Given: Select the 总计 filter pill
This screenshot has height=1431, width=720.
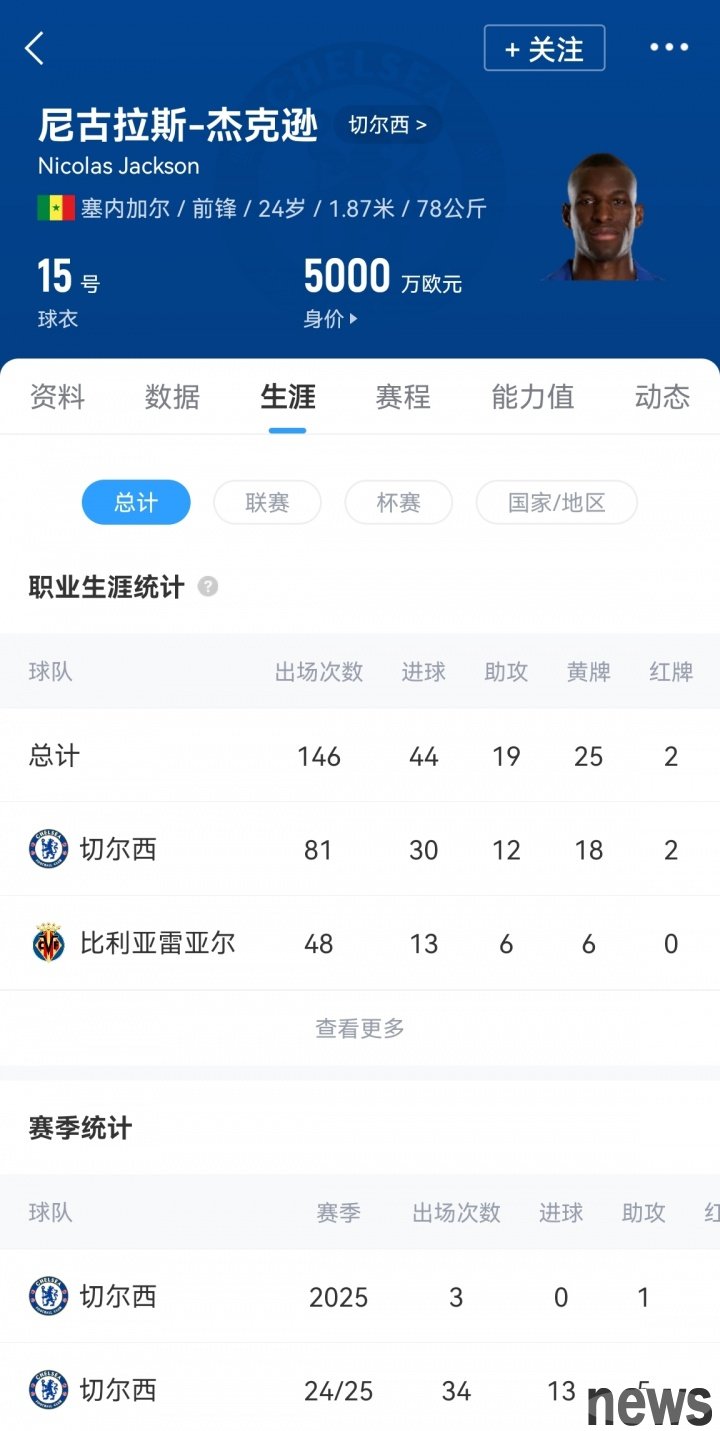Looking at the screenshot, I should click(x=136, y=502).
